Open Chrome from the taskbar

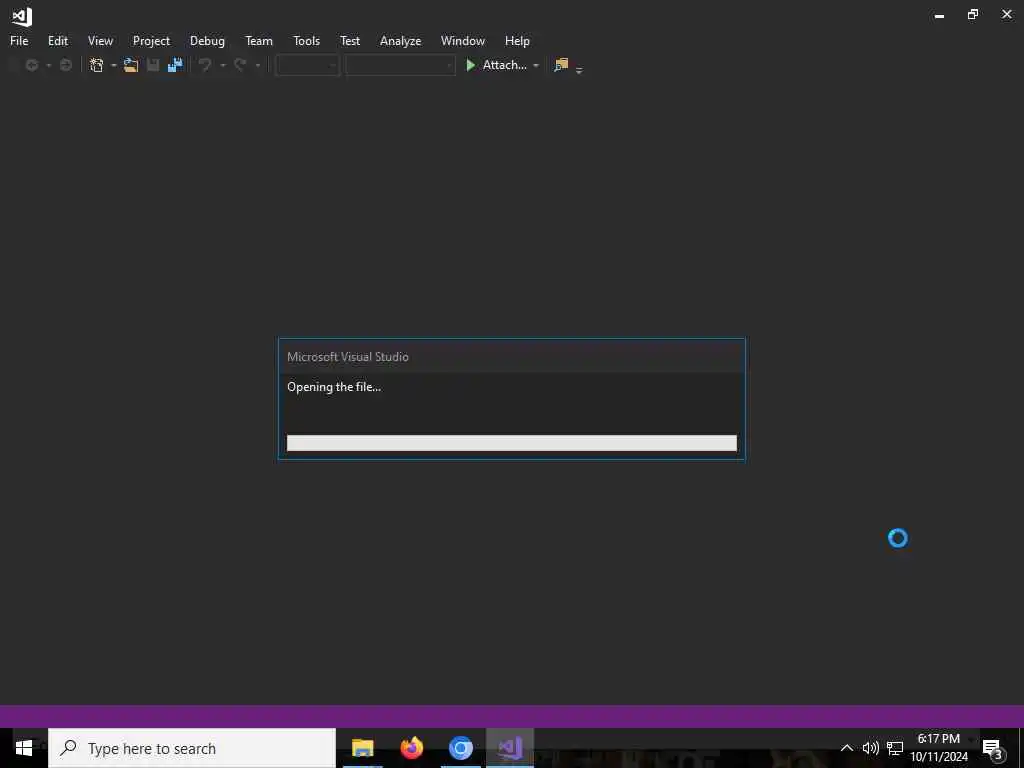coord(460,748)
